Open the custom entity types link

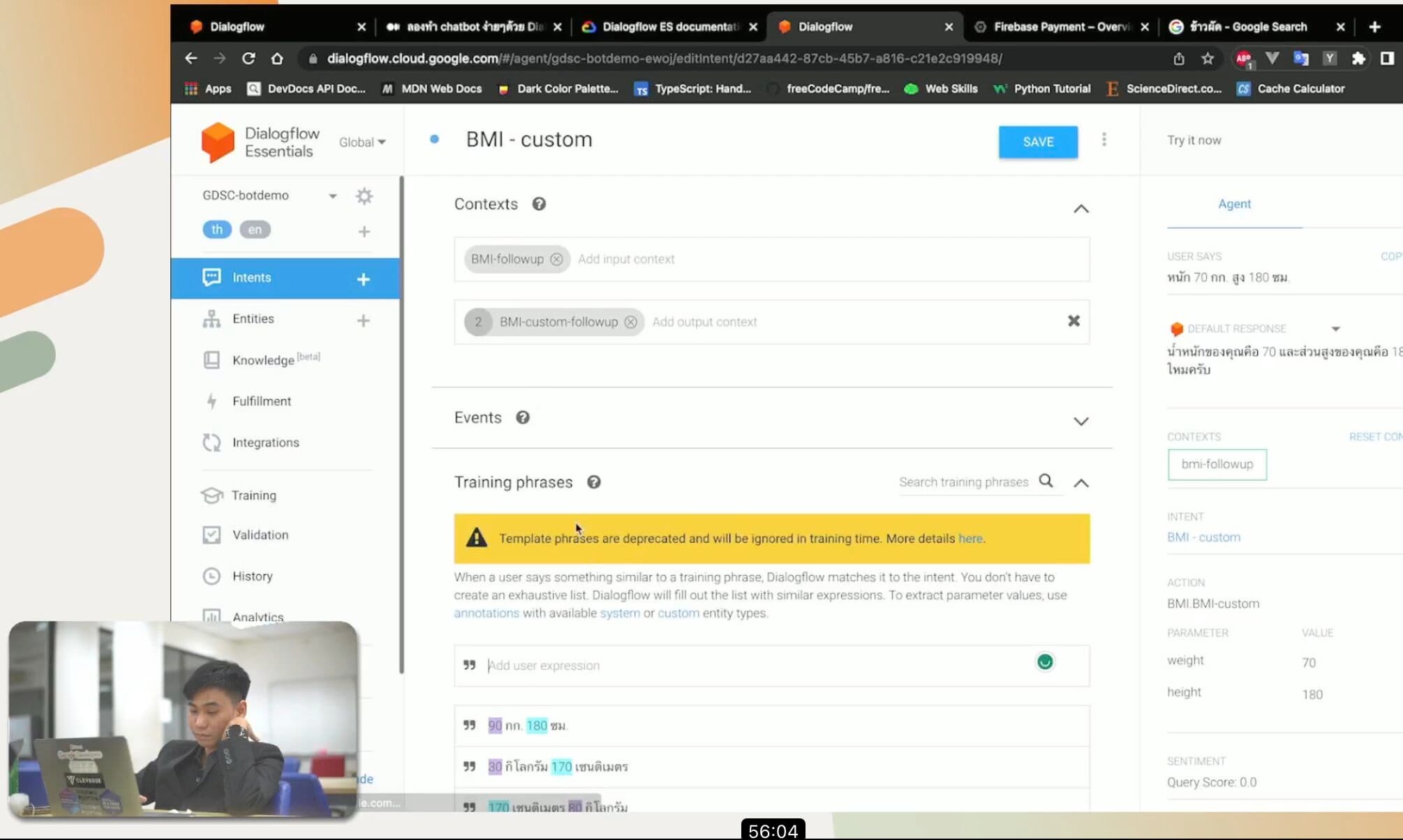pyautogui.click(x=678, y=613)
